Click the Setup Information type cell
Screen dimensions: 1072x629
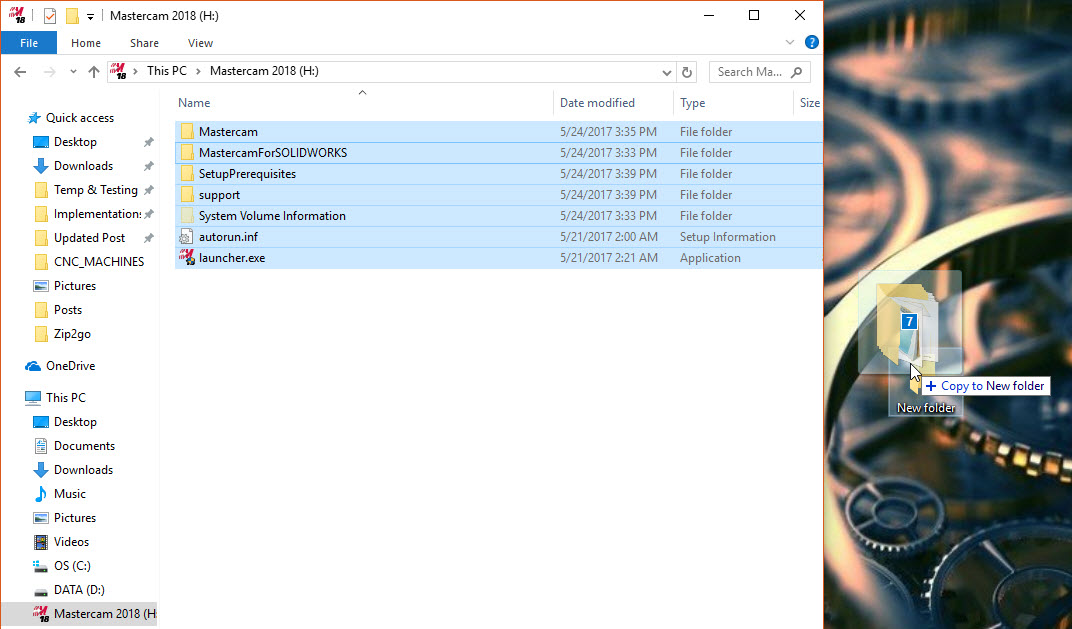(727, 237)
